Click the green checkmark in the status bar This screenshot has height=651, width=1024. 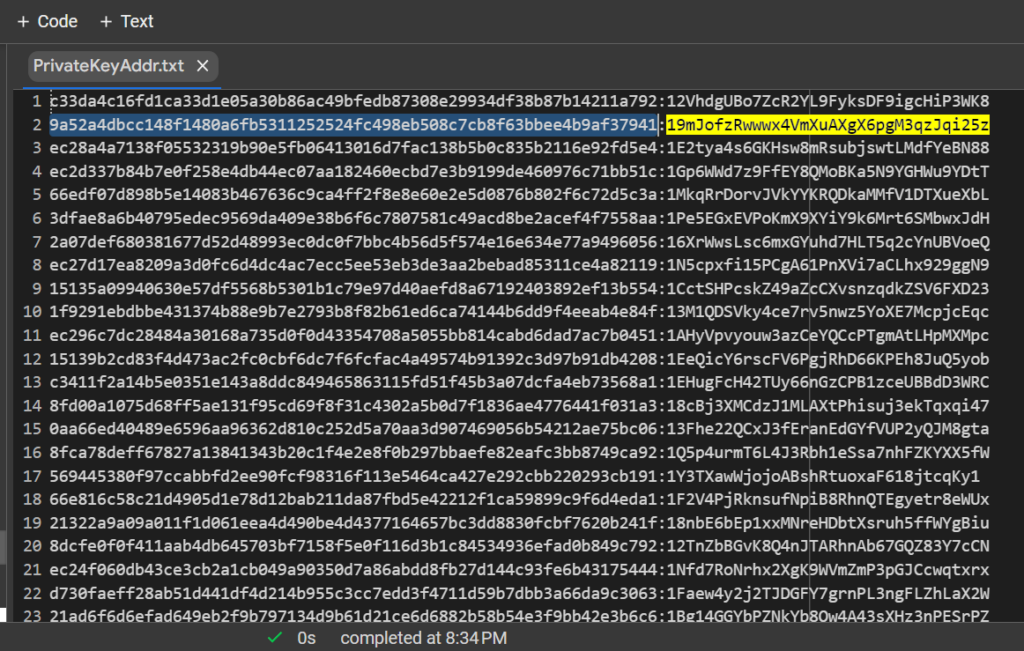(275, 637)
